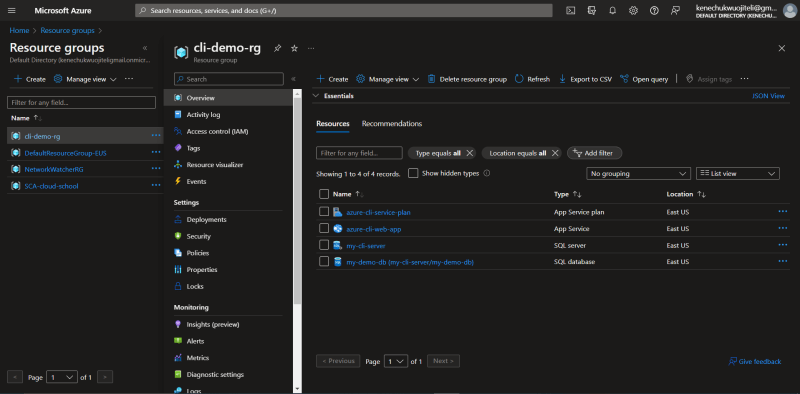Image resolution: width=800 pixels, height=394 pixels.
Task: Open toolbar overflow ellipsis after Assign tags
Action: (744, 79)
